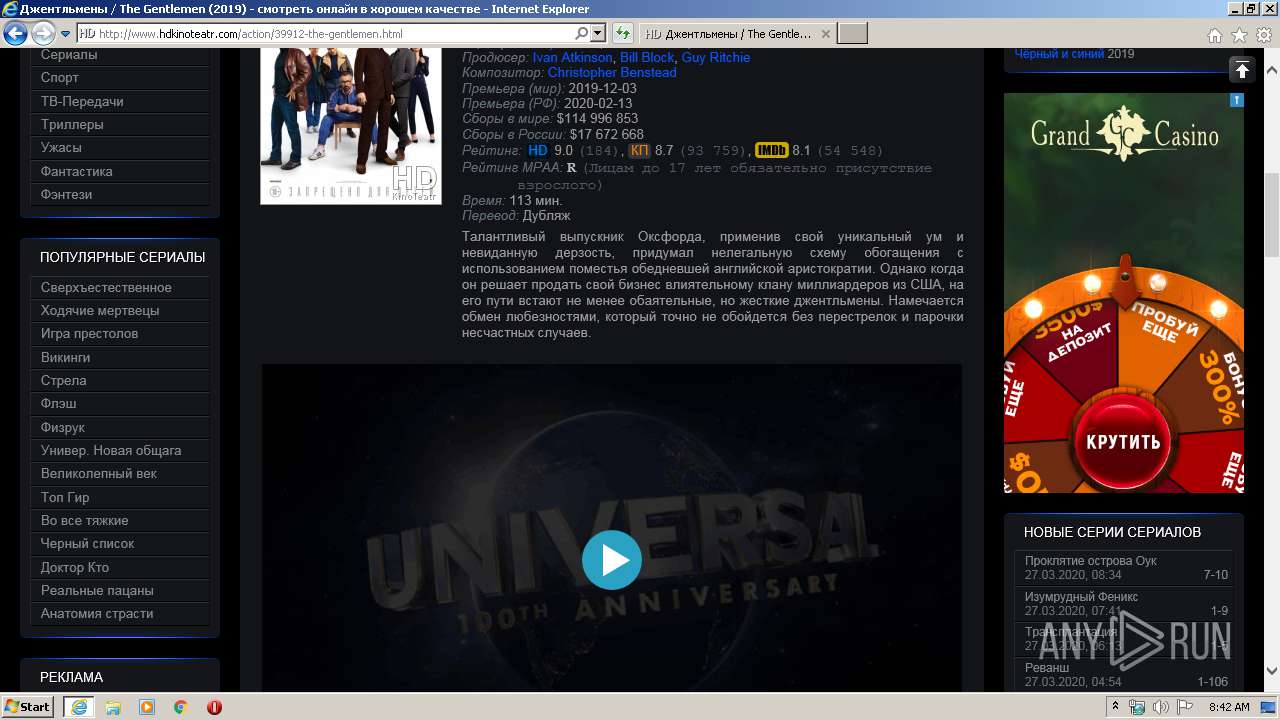
Task: Go forward with the browser Forward arrow
Action: (x=43, y=33)
